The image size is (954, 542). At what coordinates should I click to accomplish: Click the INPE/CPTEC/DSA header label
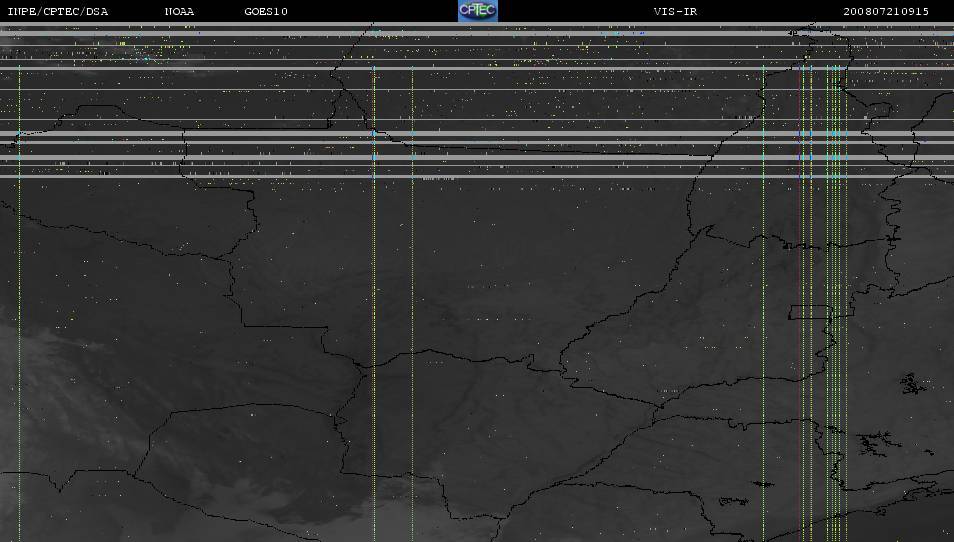coord(58,12)
